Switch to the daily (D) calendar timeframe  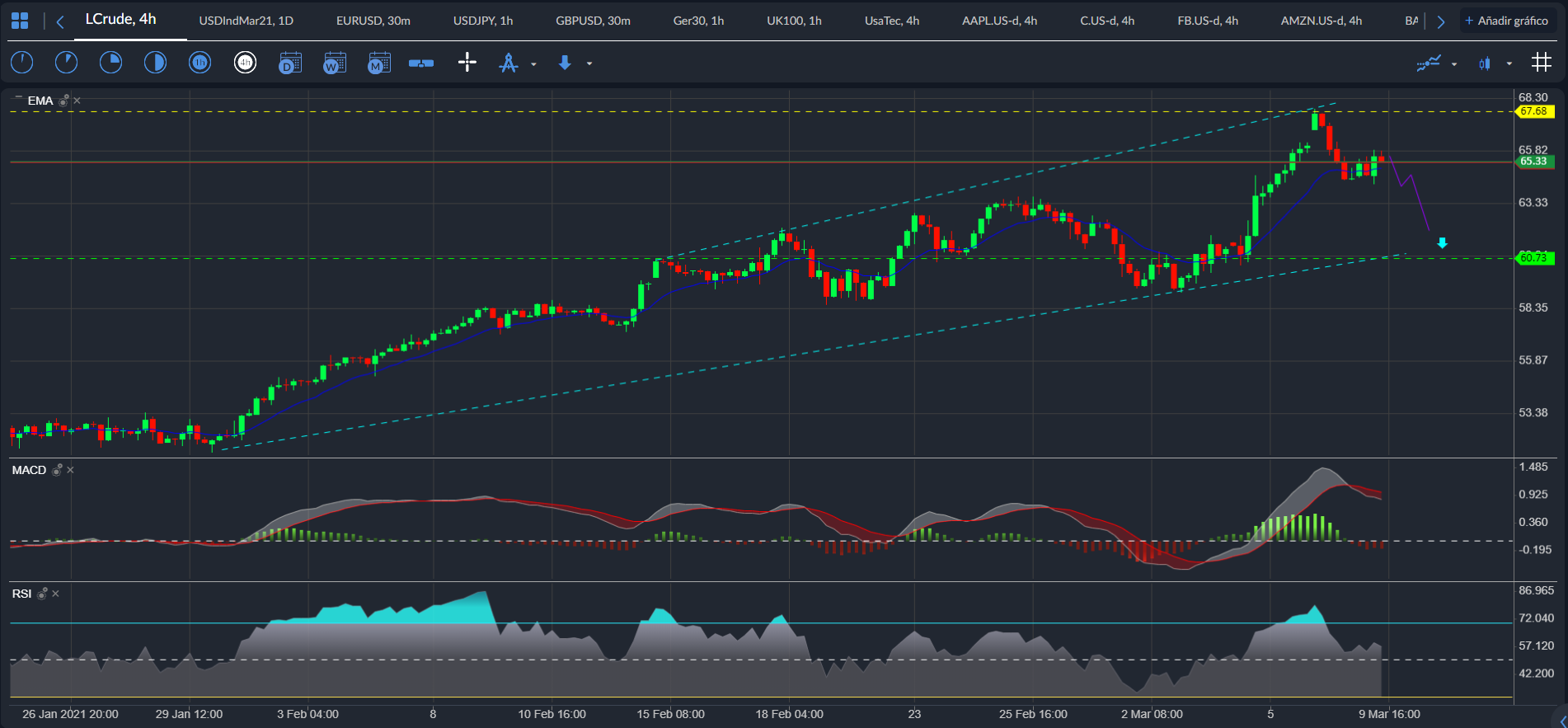click(x=289, y=63)
